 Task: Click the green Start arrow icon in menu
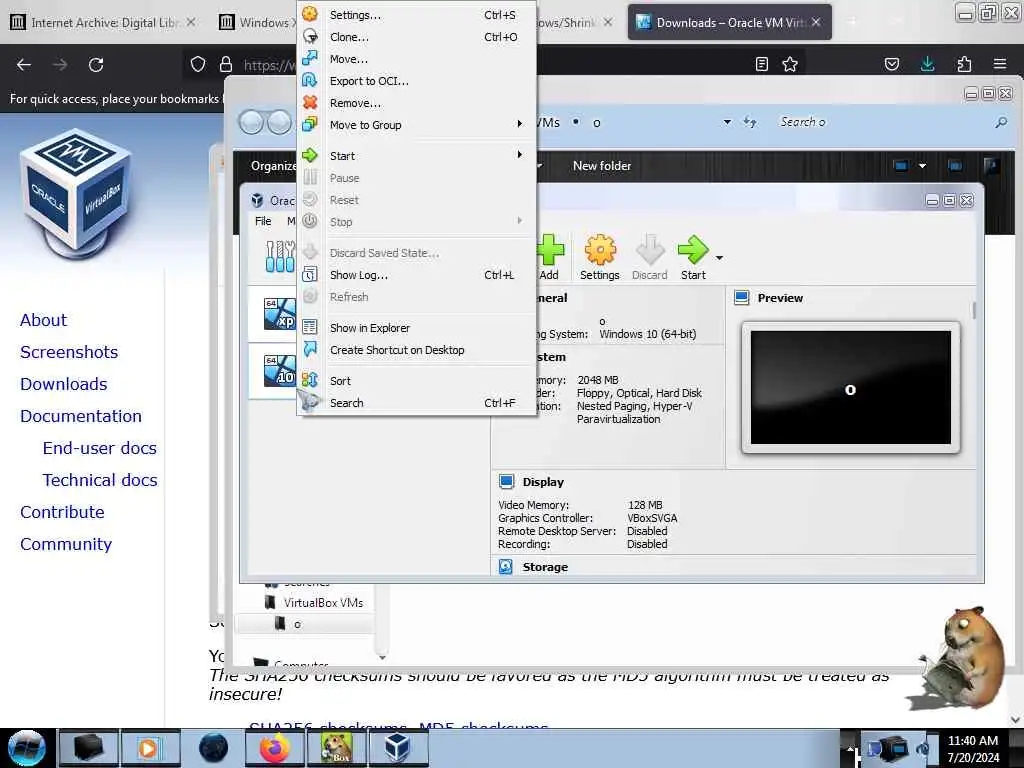[310, 155]
